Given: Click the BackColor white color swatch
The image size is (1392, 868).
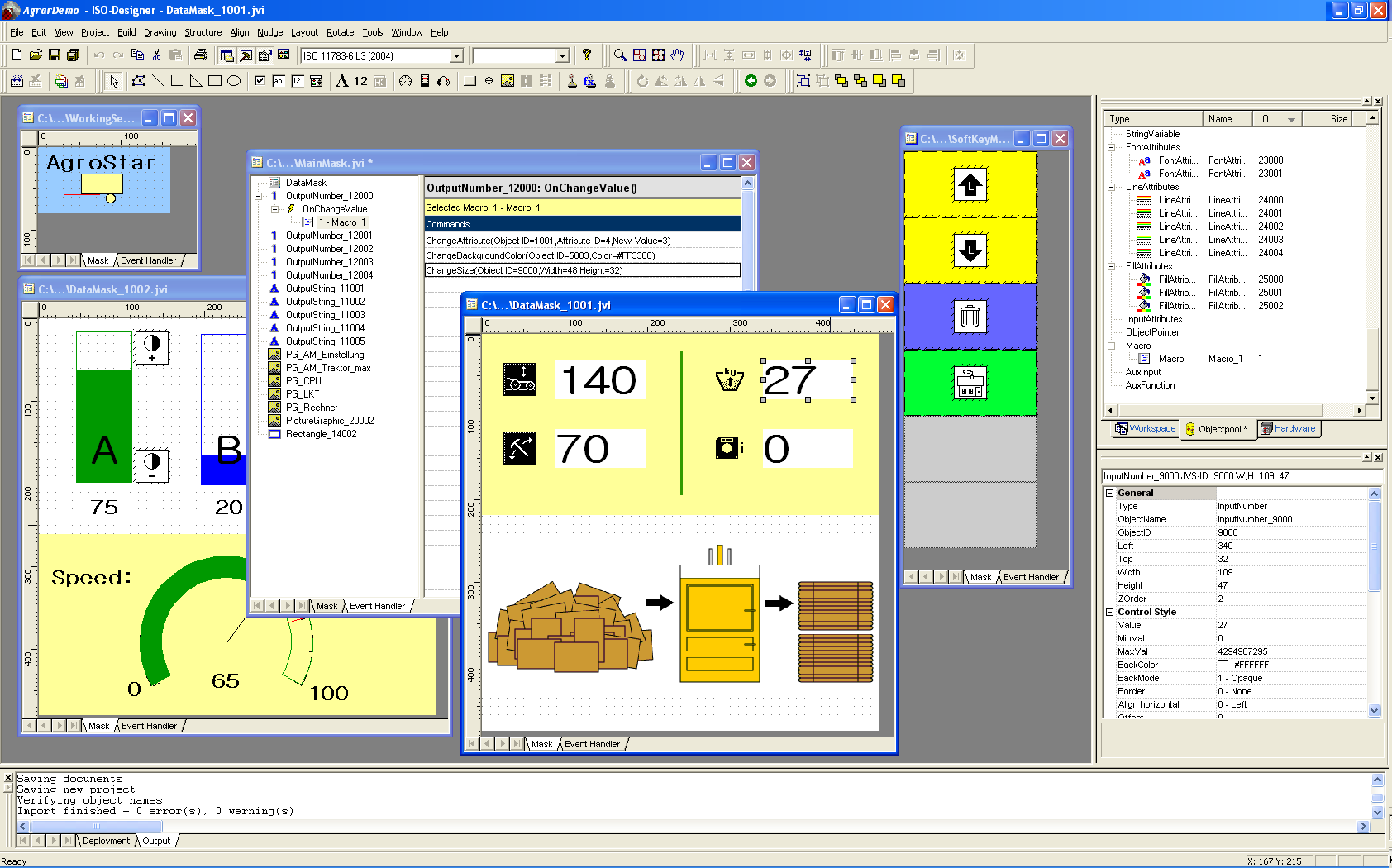Looking at the screenshot, I should click(x=1223, y=665).
